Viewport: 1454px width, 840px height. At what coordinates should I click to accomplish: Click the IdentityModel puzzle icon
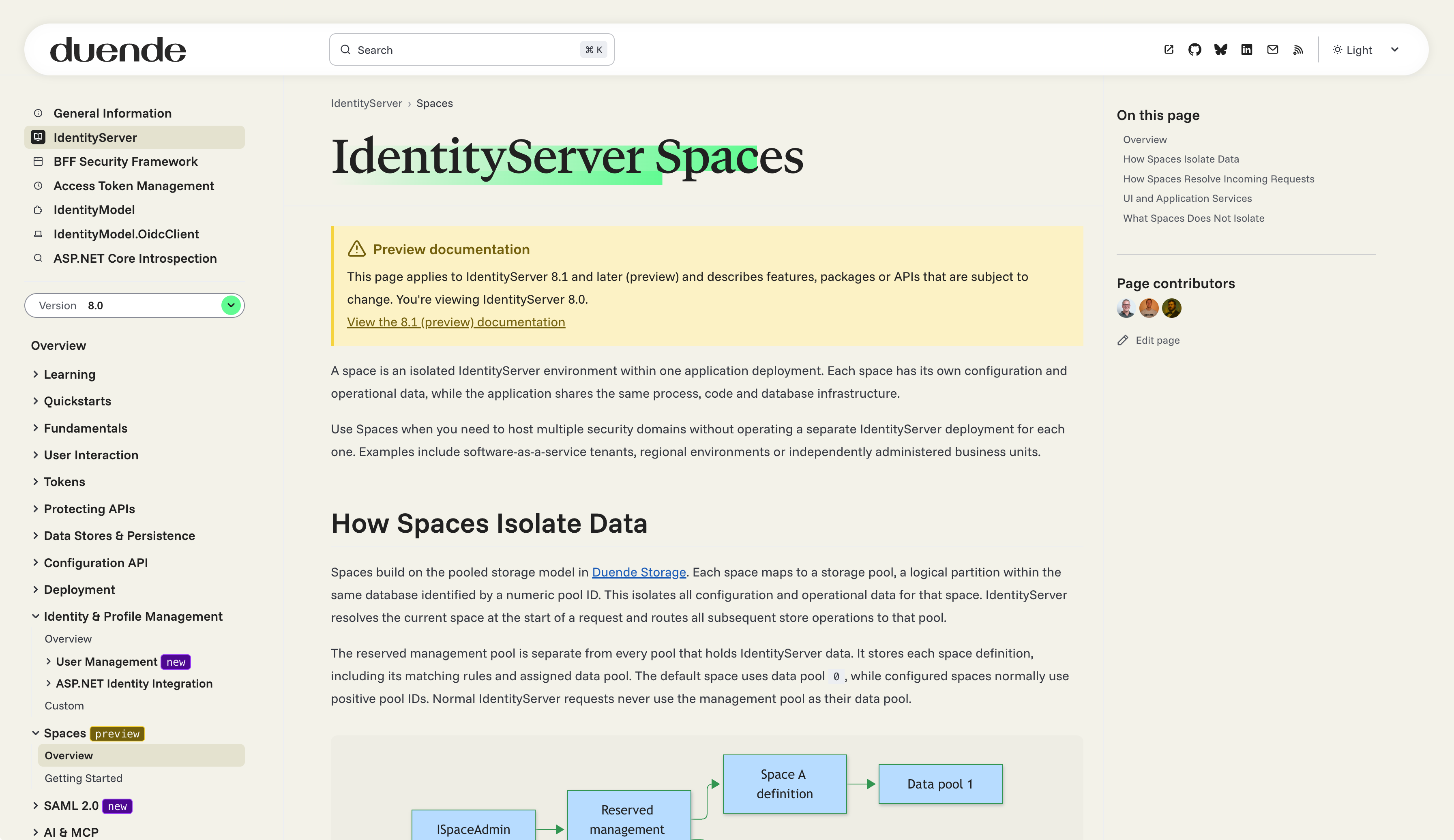point(38,210)
